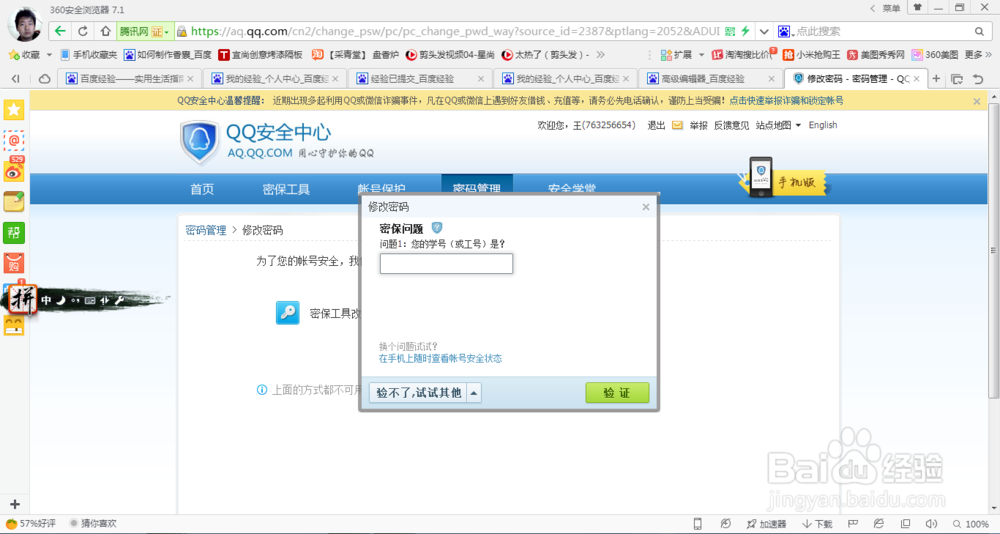Image resolution: width=1000 pixels, height=534 pixels.
Task: Click the 加速器 accelerator in status bar
Action: [x=767, y=524]
